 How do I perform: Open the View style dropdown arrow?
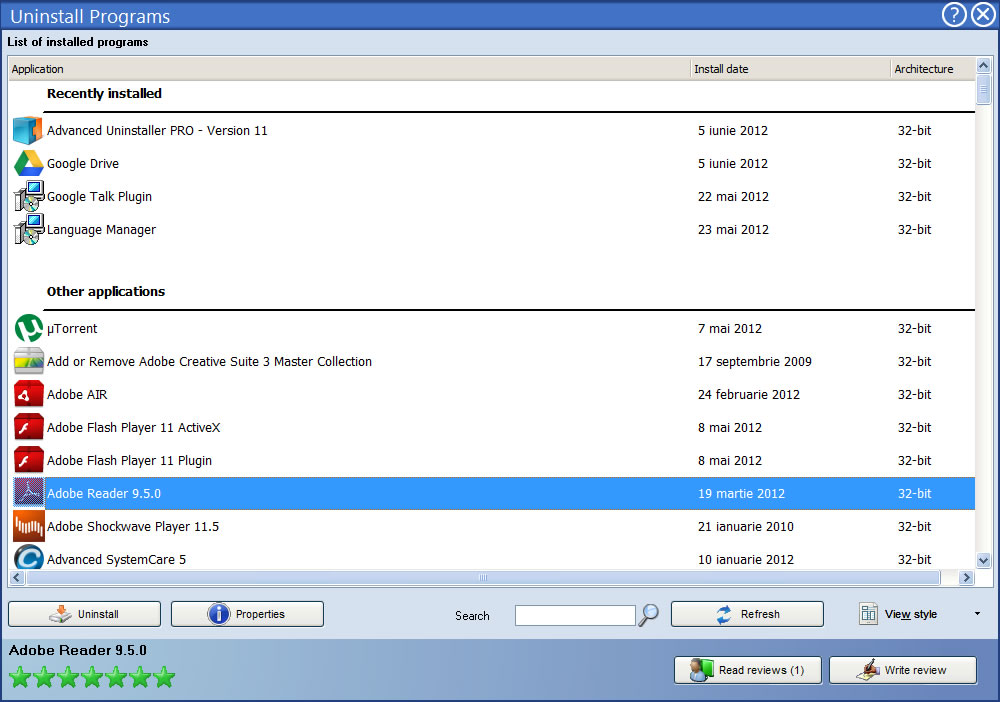(x=977, y=613)
